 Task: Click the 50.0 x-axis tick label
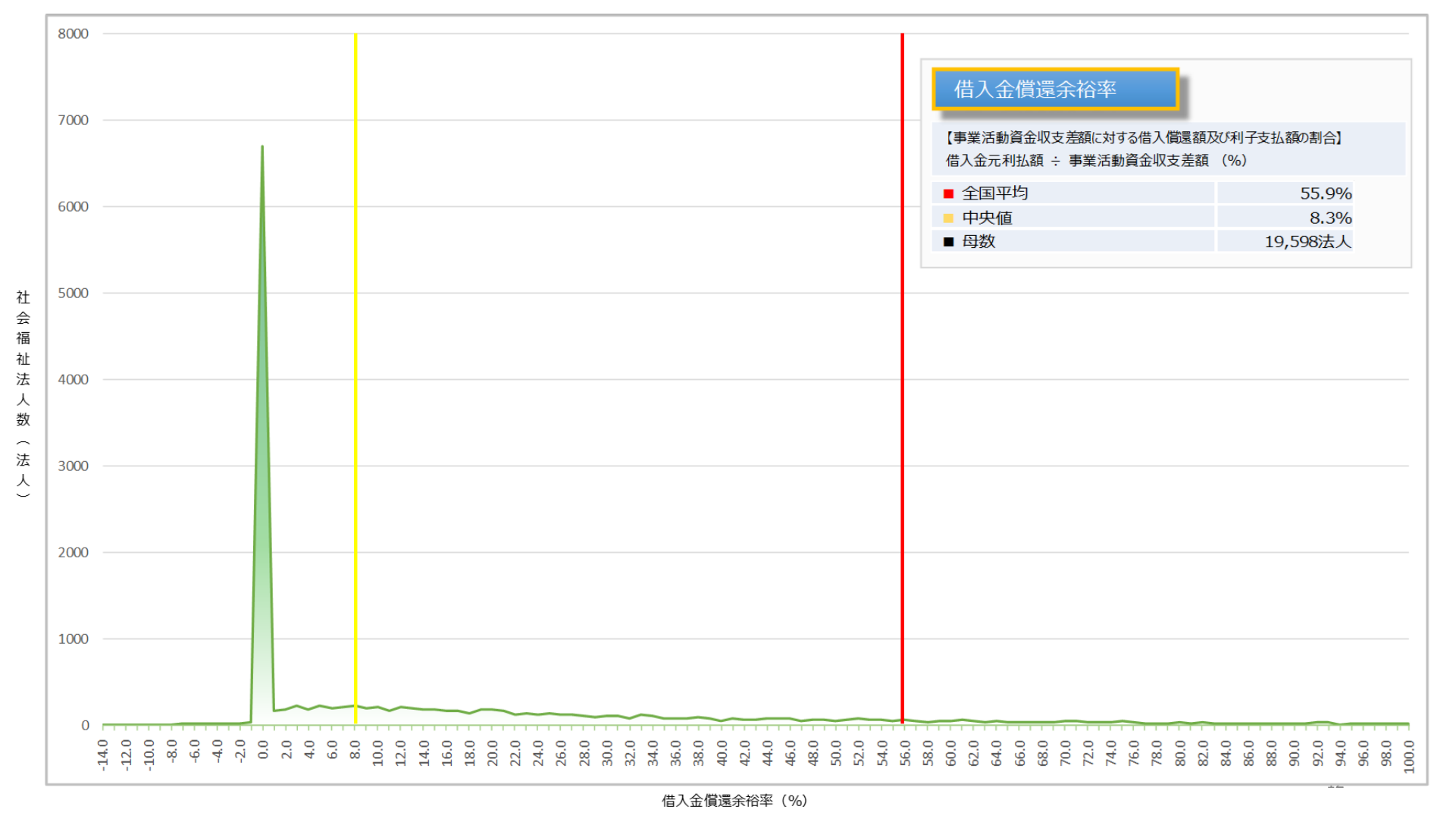point(836,754)
